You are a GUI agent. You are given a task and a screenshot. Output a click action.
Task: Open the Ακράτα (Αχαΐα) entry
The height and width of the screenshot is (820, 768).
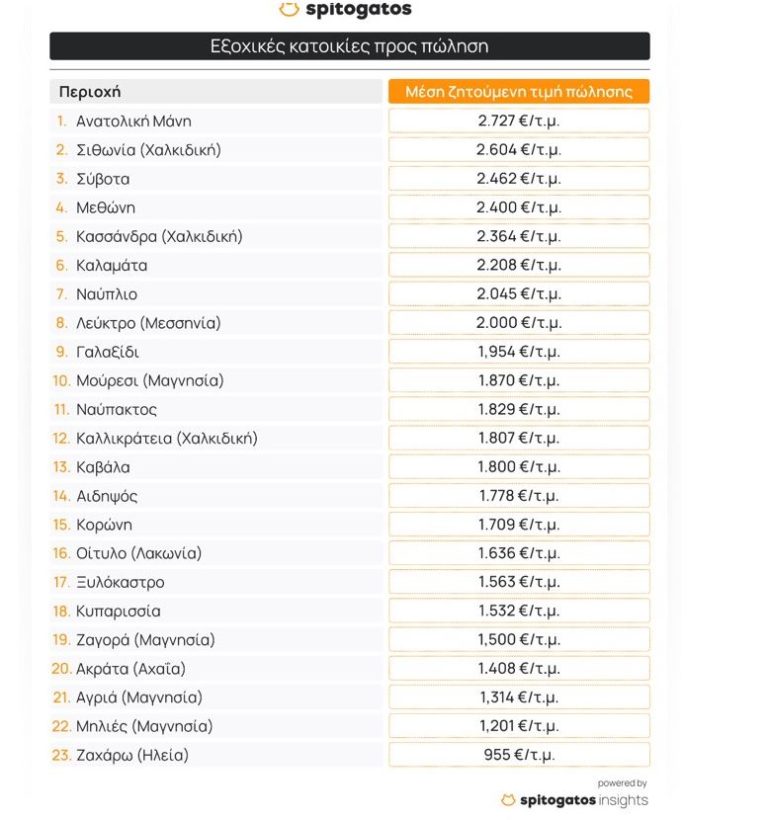tap(131, 669)
